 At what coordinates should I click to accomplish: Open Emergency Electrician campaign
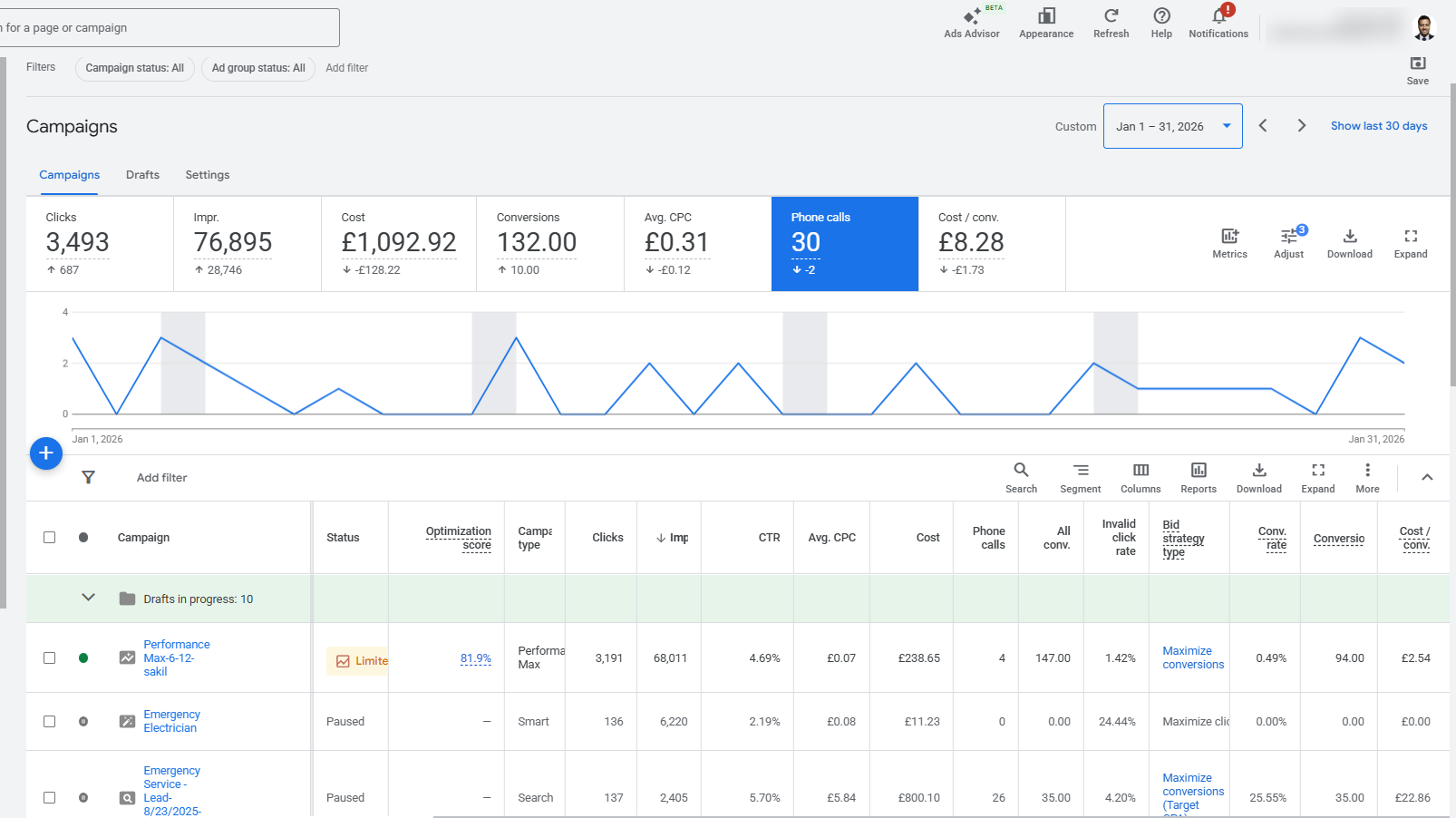(171, 722)
